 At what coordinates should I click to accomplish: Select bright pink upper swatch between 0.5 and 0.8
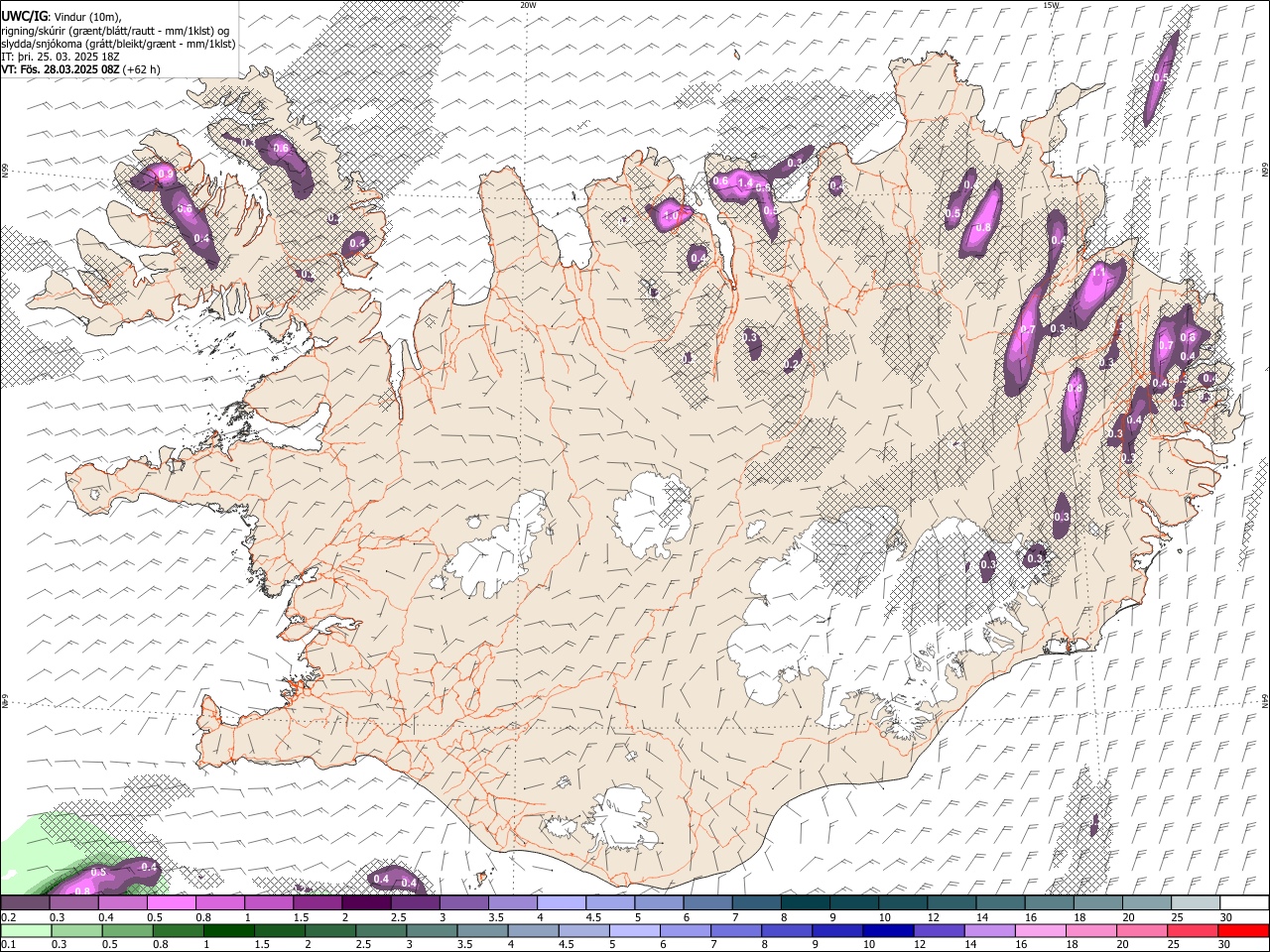point(171,903)
